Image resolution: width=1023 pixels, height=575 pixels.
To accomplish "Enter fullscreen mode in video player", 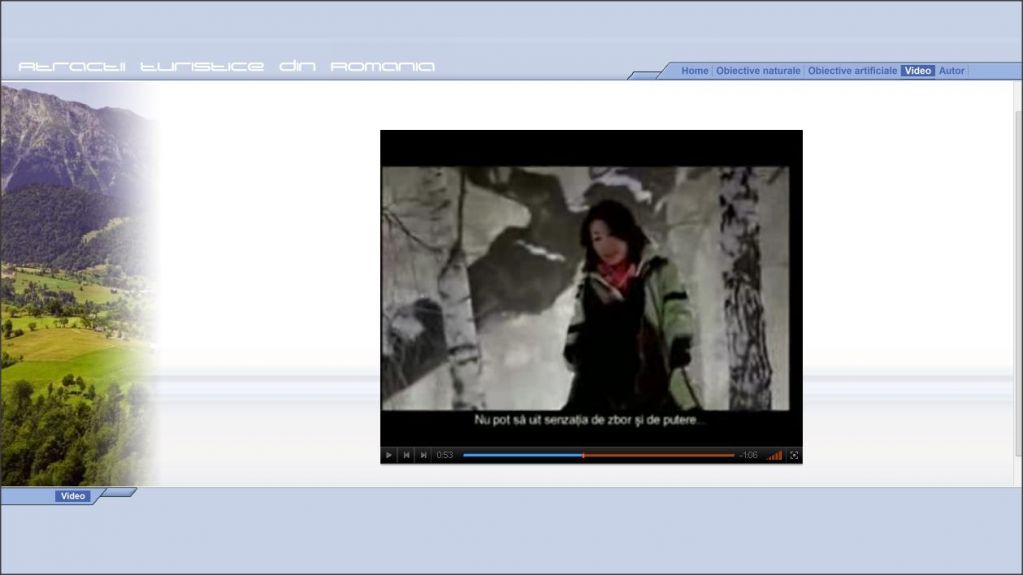I will click(794, 455).
